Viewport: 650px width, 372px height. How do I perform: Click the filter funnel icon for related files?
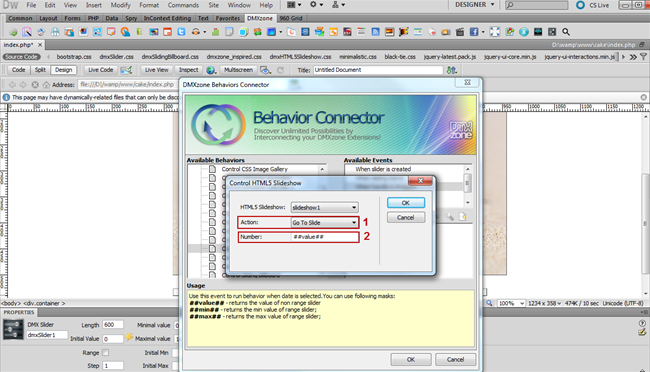[x=643, y=57]
